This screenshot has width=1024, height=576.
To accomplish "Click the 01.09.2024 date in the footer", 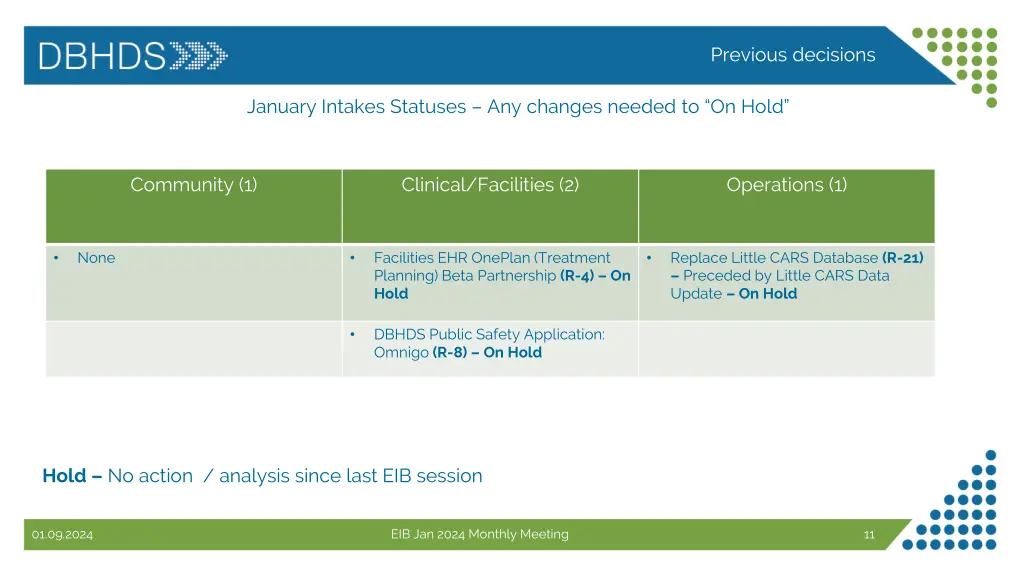I will tap(62, 535).
